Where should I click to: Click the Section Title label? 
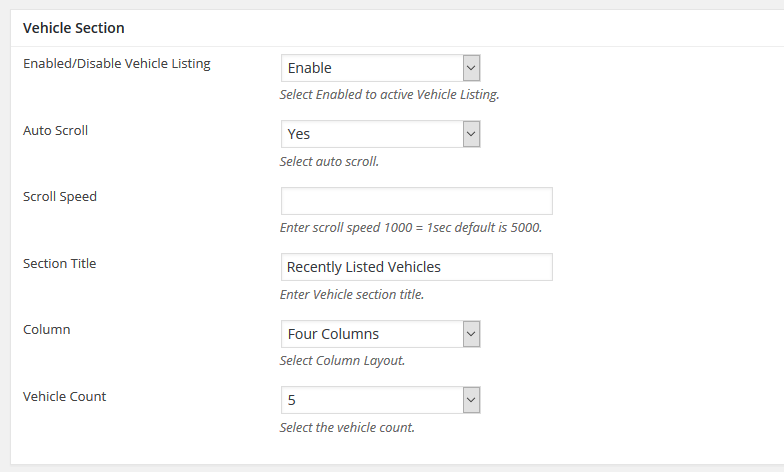[x=60, y=264]
